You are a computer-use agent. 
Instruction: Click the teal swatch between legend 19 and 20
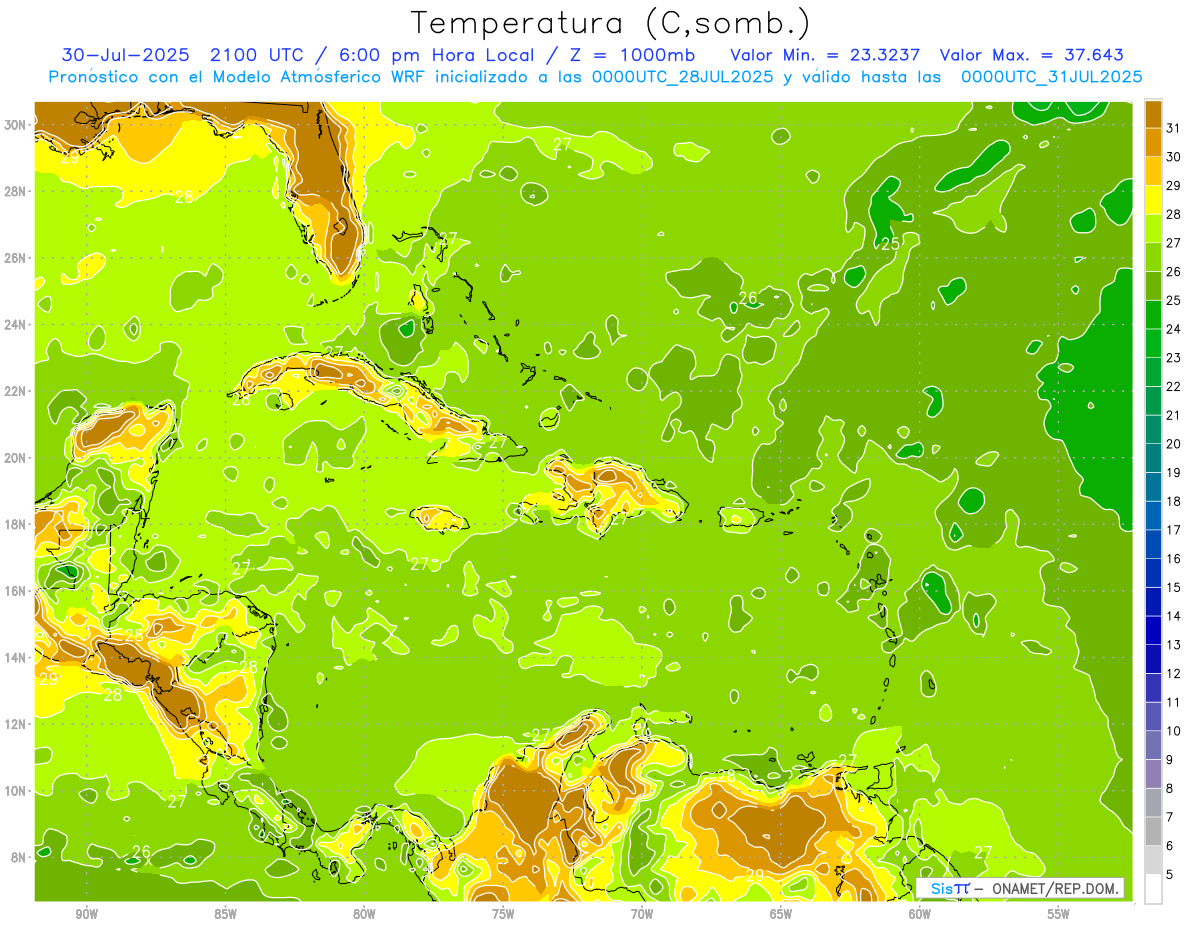(x=1153, y=458)
